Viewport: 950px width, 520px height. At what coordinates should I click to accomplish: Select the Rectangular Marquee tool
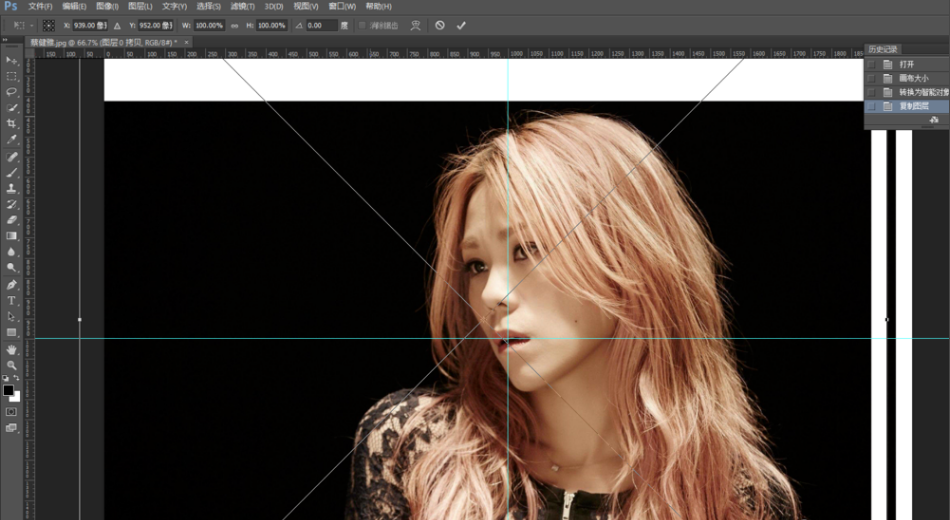click(12, 76)
